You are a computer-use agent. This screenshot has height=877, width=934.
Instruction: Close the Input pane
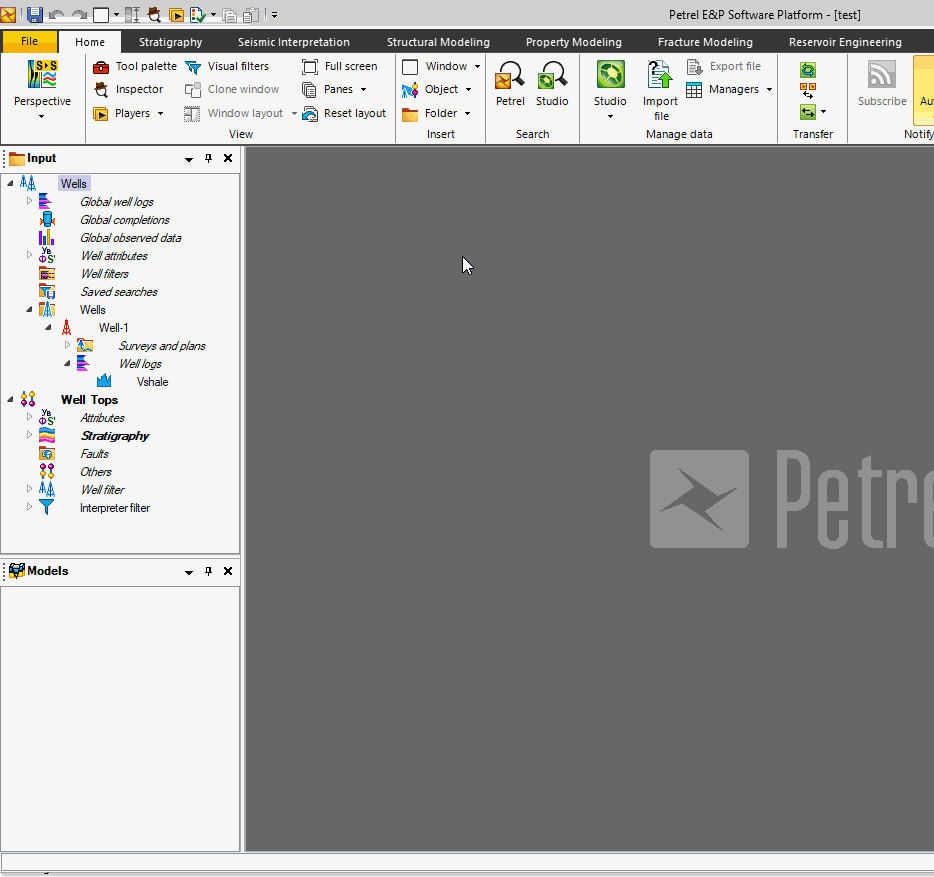point(228,158)
